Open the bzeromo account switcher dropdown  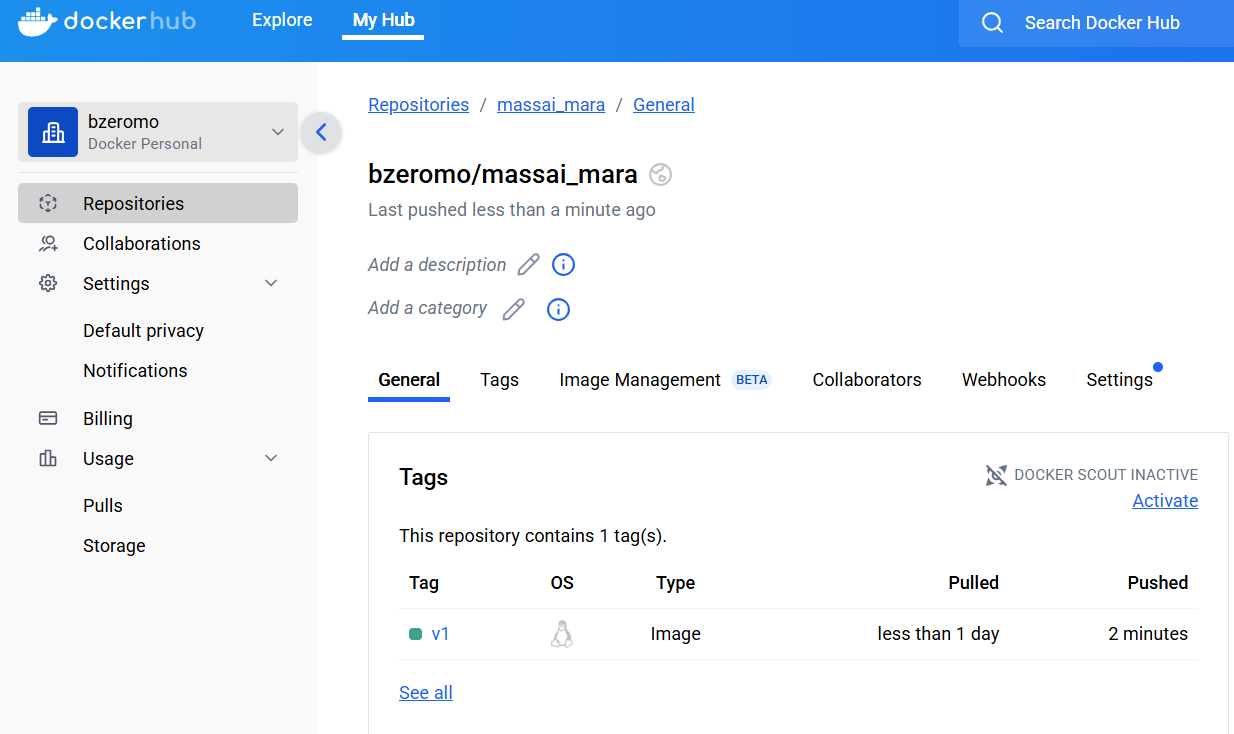point(158,132)
